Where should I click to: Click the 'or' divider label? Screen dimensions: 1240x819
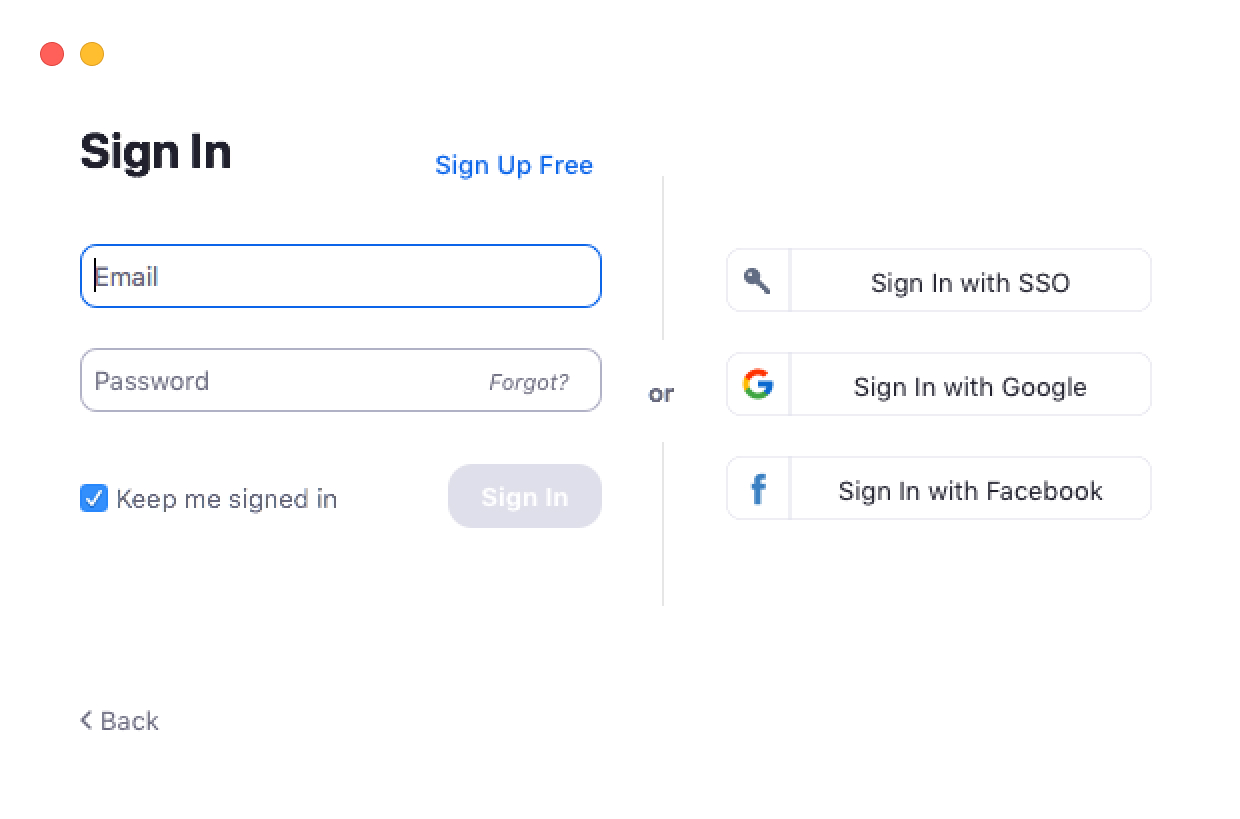click(x=661, y=394)
